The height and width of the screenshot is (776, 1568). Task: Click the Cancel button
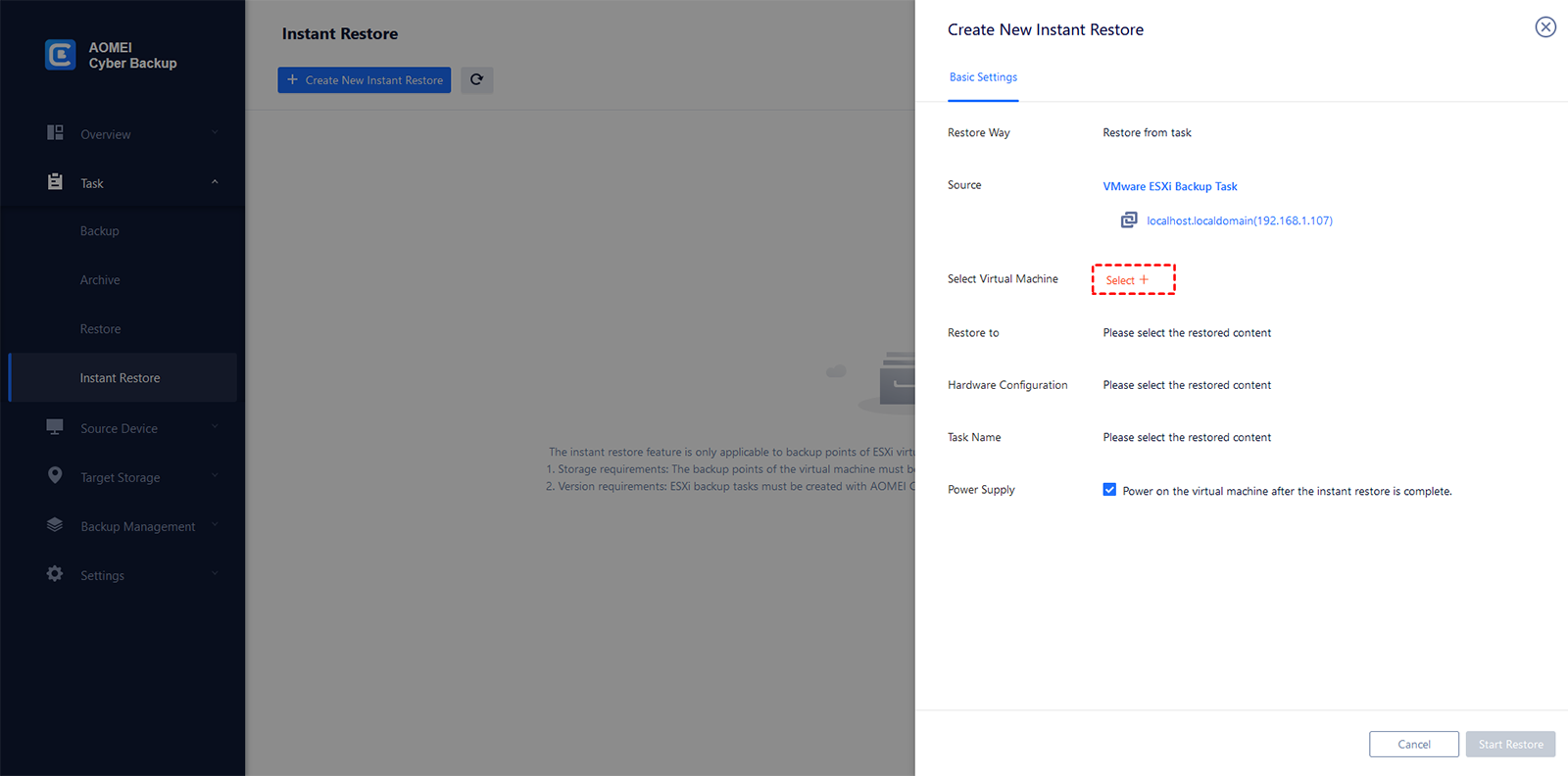click(1413, 745)
